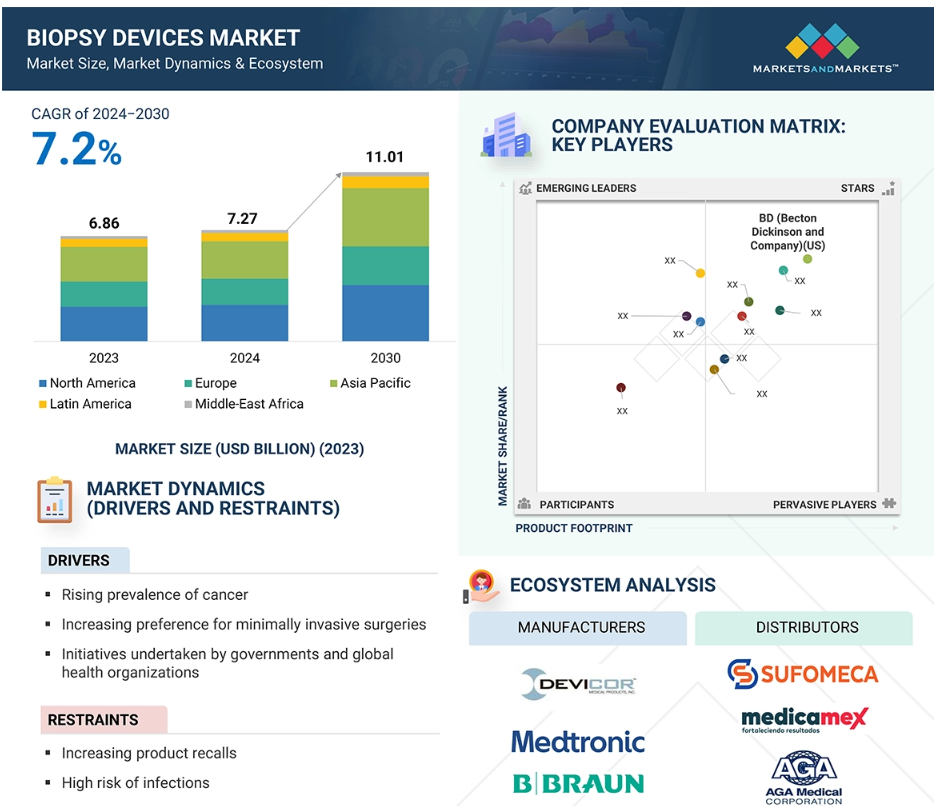Click the yellow dot in Emerging Leaders quadrant
Screen dimensions: 934x806
(700, 273)
